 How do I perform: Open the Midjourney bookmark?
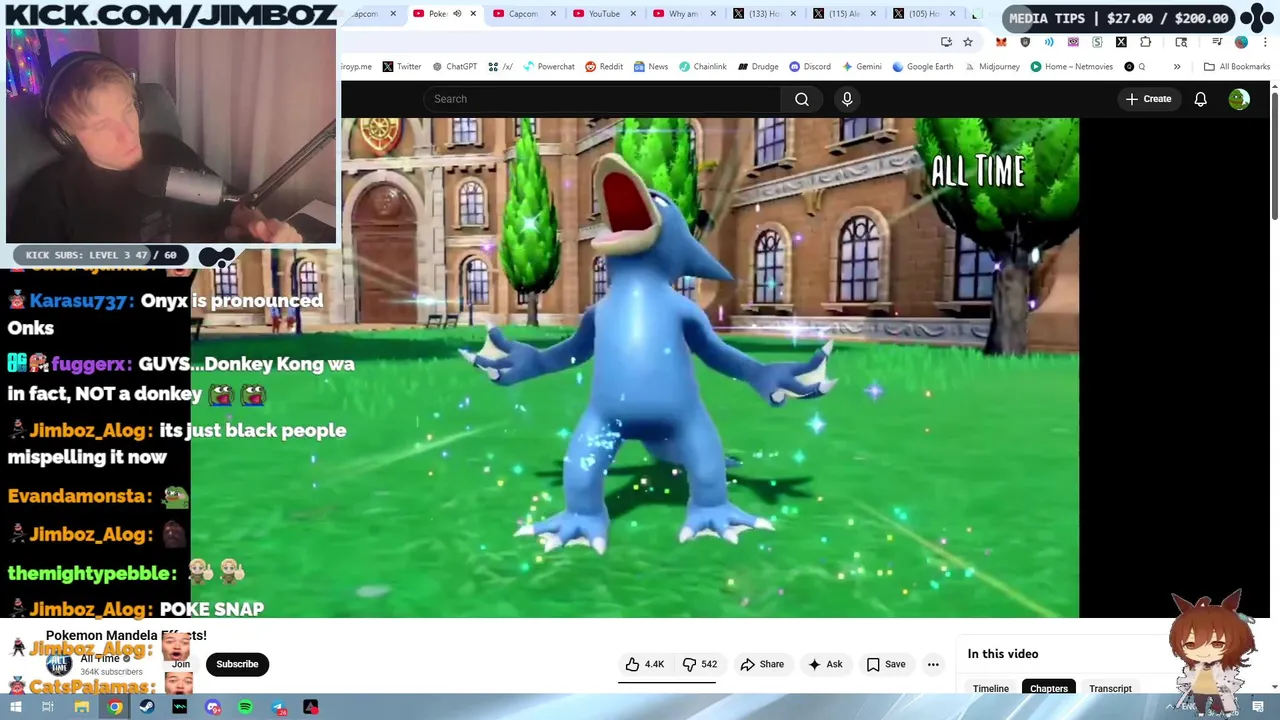click(991, 67)
